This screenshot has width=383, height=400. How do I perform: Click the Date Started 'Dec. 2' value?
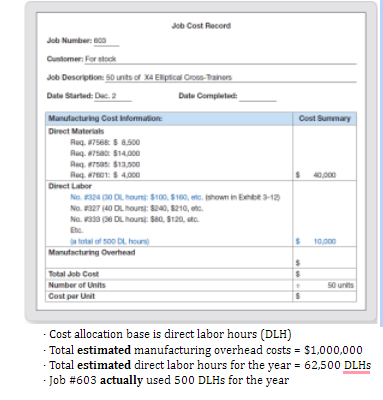(105, 96)
